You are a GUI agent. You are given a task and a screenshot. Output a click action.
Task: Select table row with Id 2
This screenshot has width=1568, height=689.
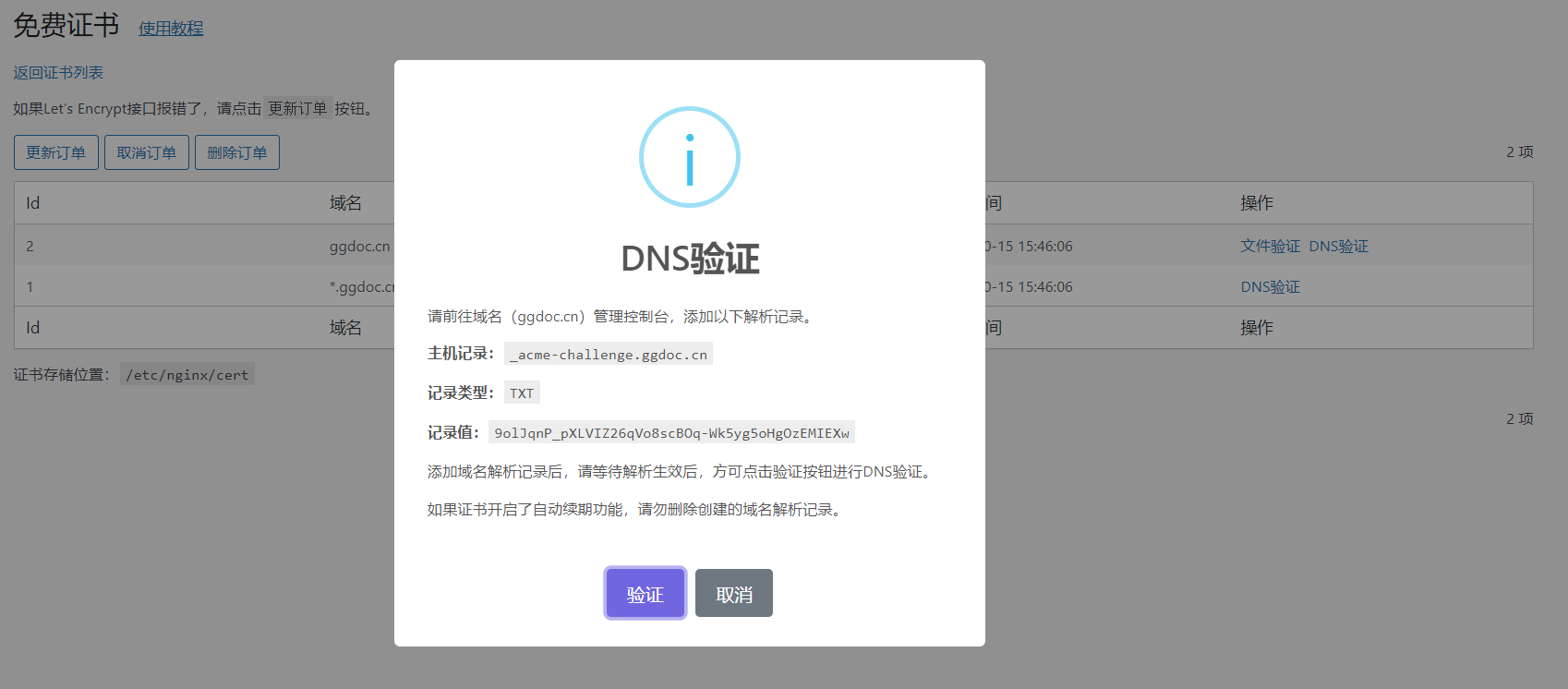pyautogui.click(x=774, y=246)
